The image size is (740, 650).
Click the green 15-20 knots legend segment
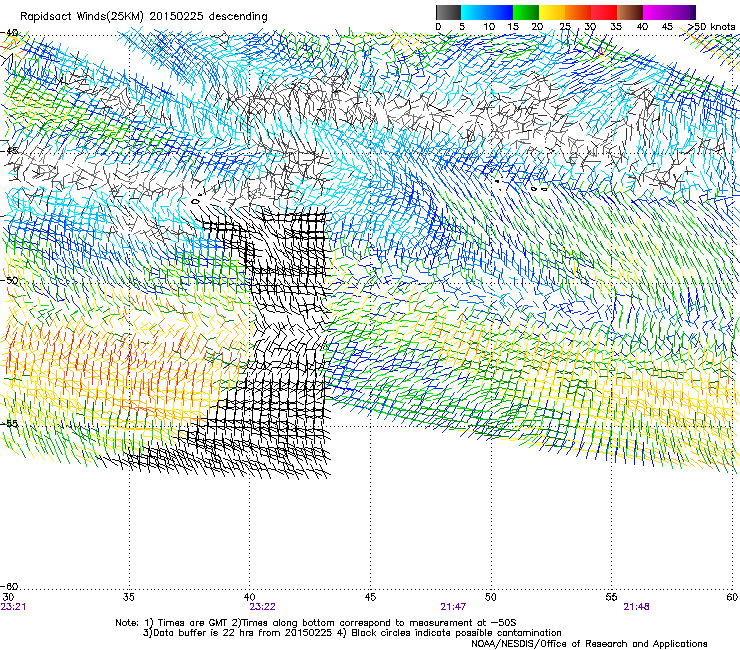point(526,12)
